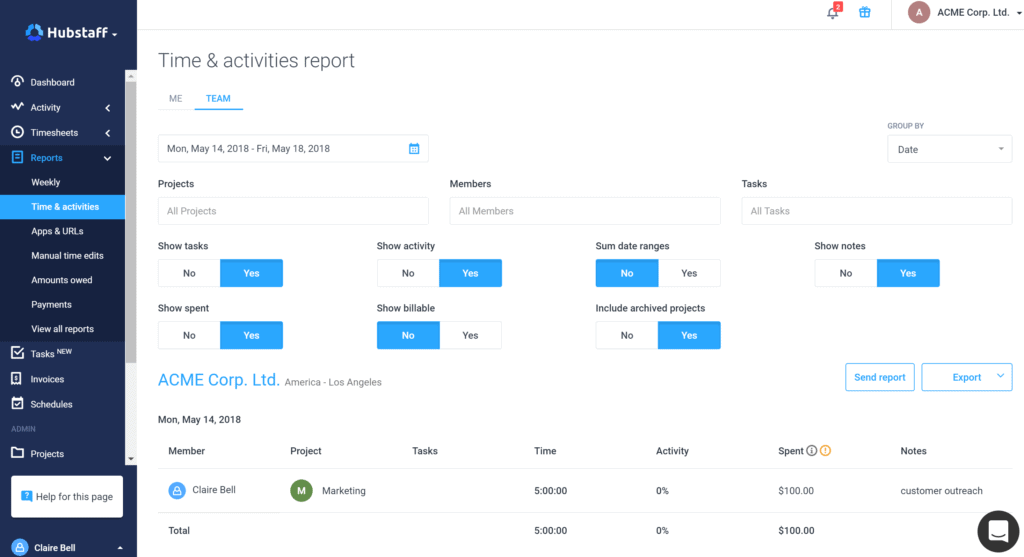
Task: Click the Activity pulse icon
Action: pos(18,106)
